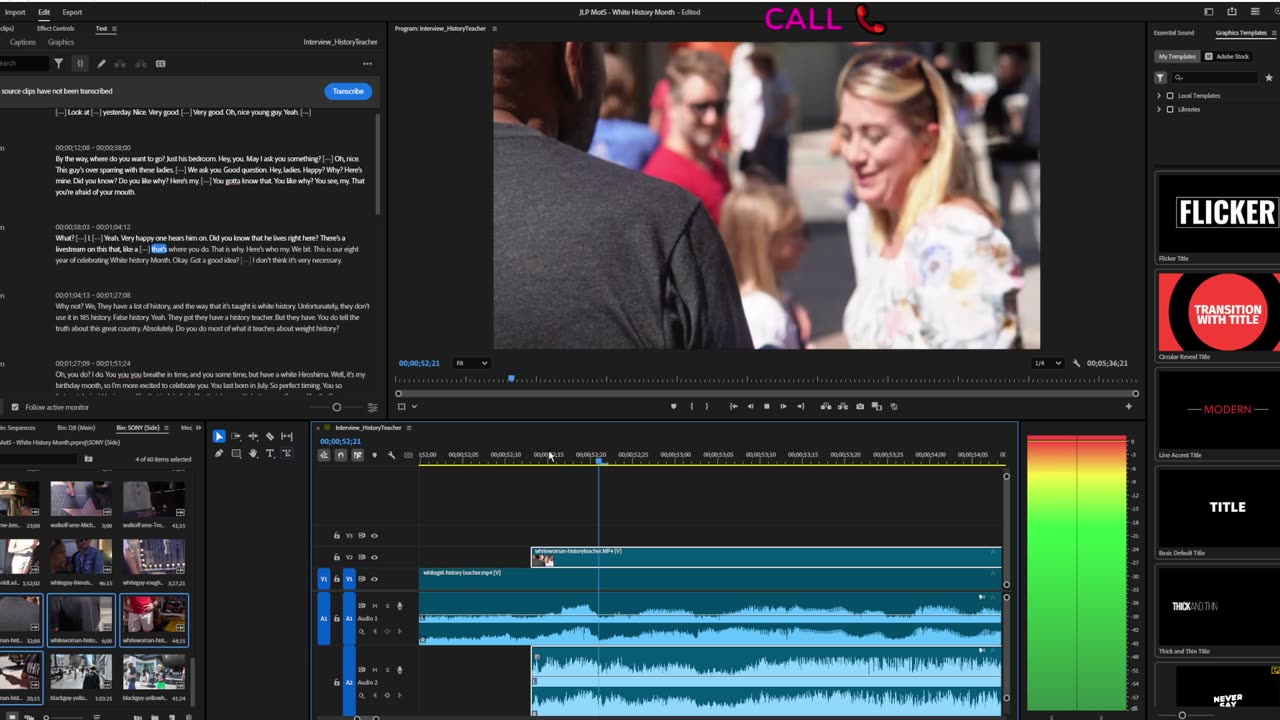Open Text panel hamburger menu
Image resolution: width=1280 pixels, height=720 pixels.
[x=114, y=29]
